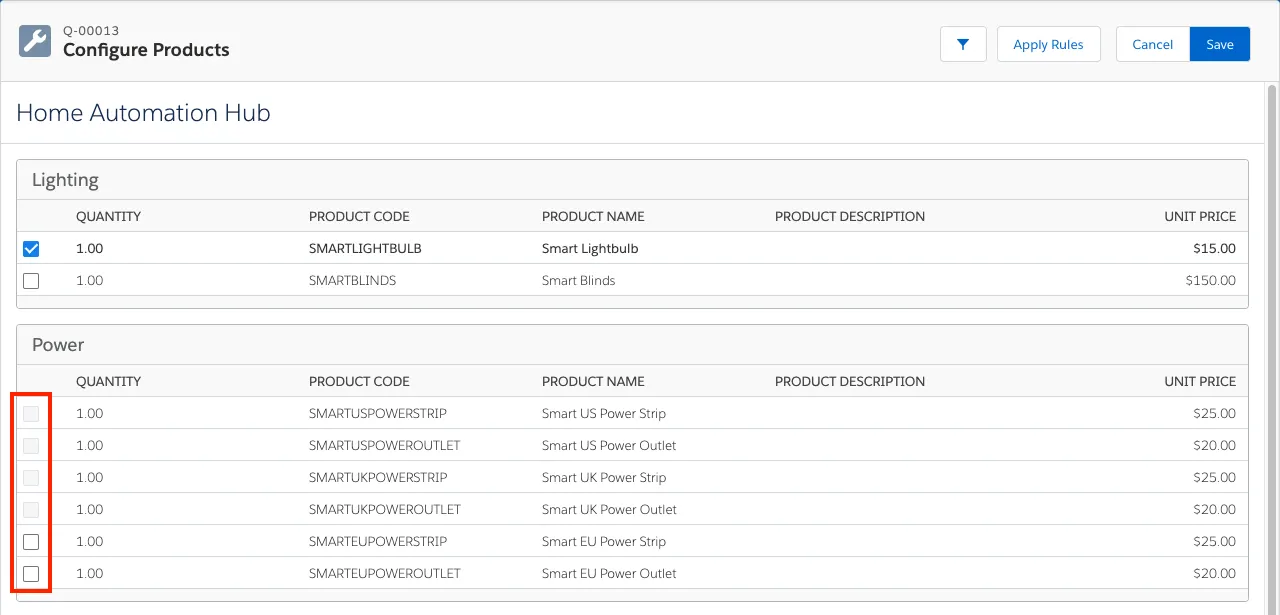Cancel the product configuration
The height and width of the screenshot is (615, 1280).
point(1152,44)
